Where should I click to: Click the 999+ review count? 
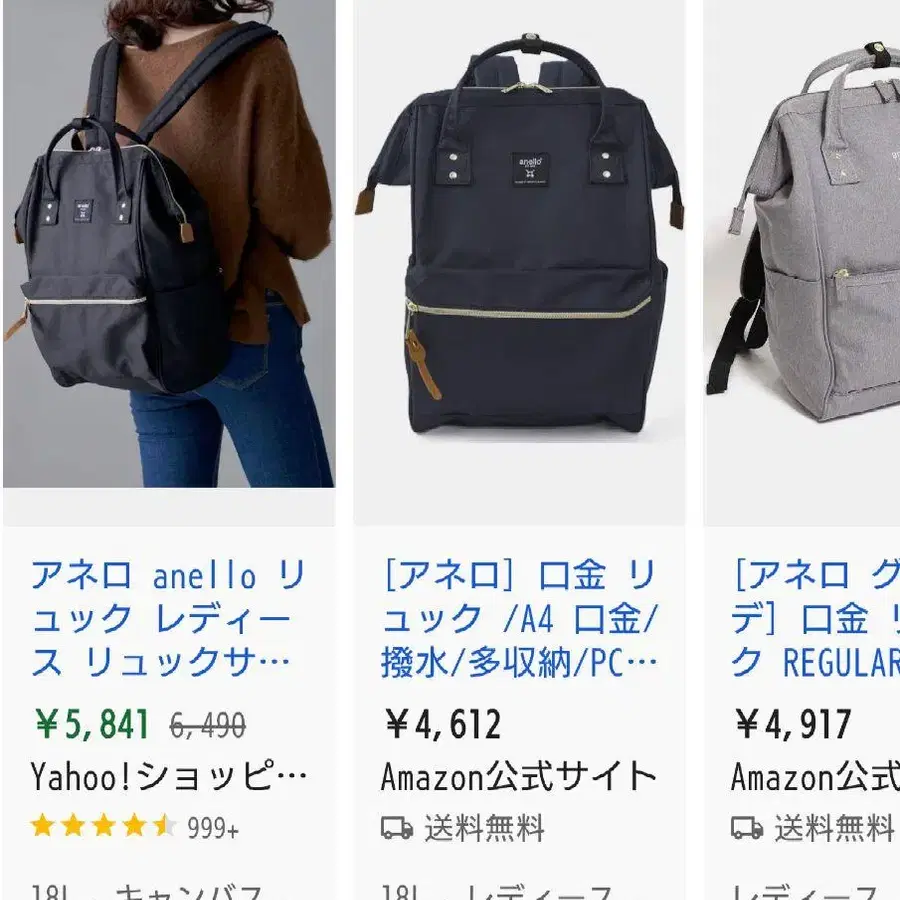tap(213, 828)
